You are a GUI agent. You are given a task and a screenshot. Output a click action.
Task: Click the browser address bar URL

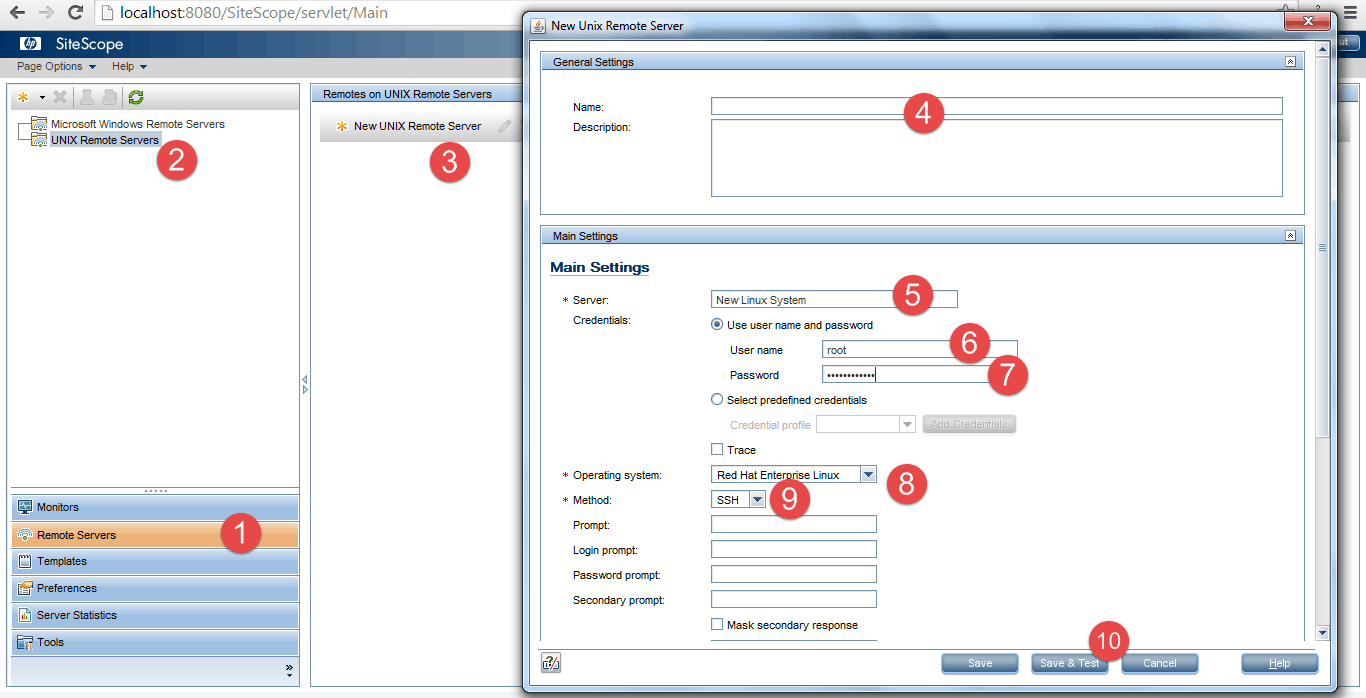(253, 13)
